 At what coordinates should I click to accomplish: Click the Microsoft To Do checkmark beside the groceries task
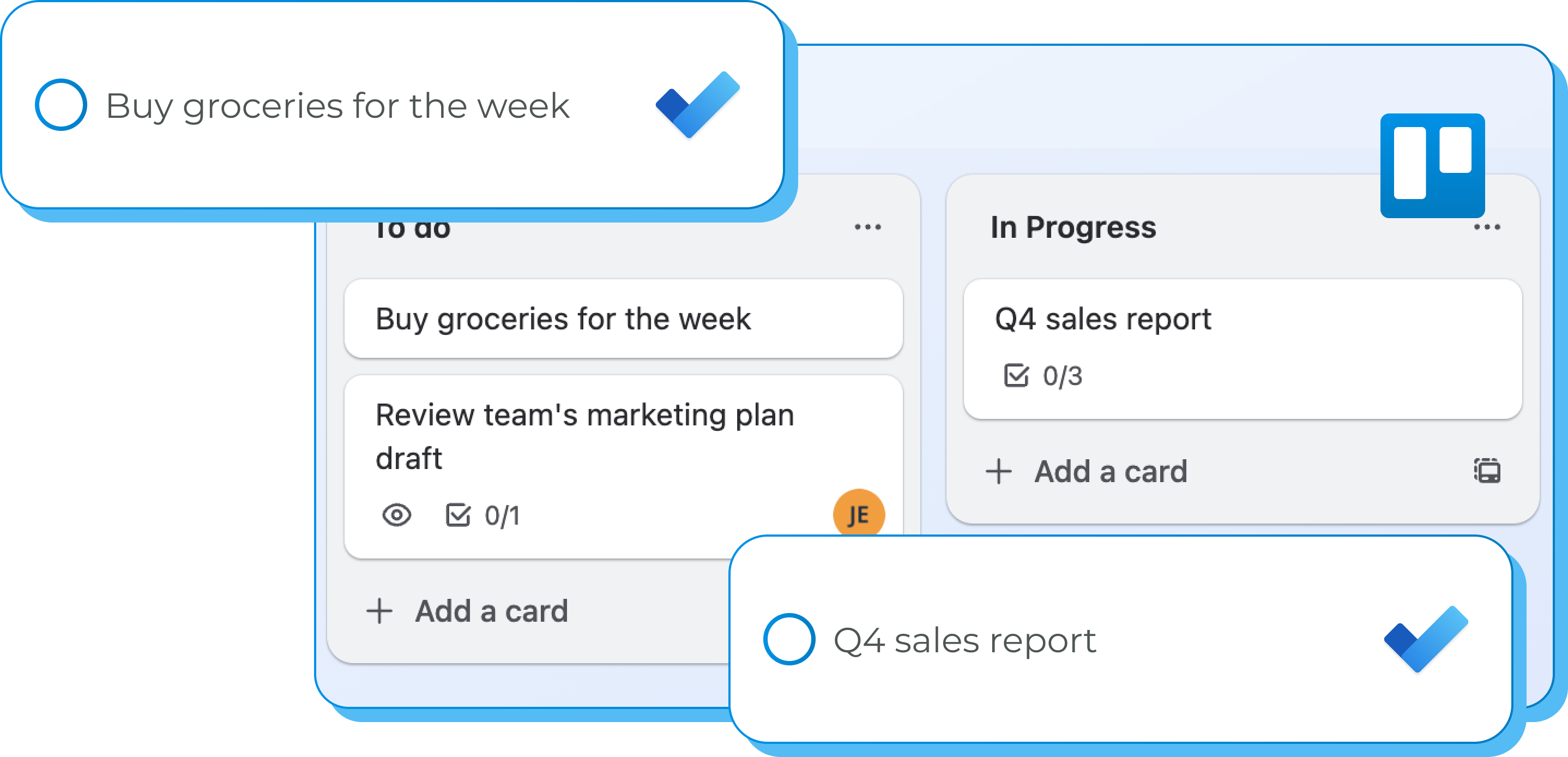pyautogui.click(x=697, y=105)
